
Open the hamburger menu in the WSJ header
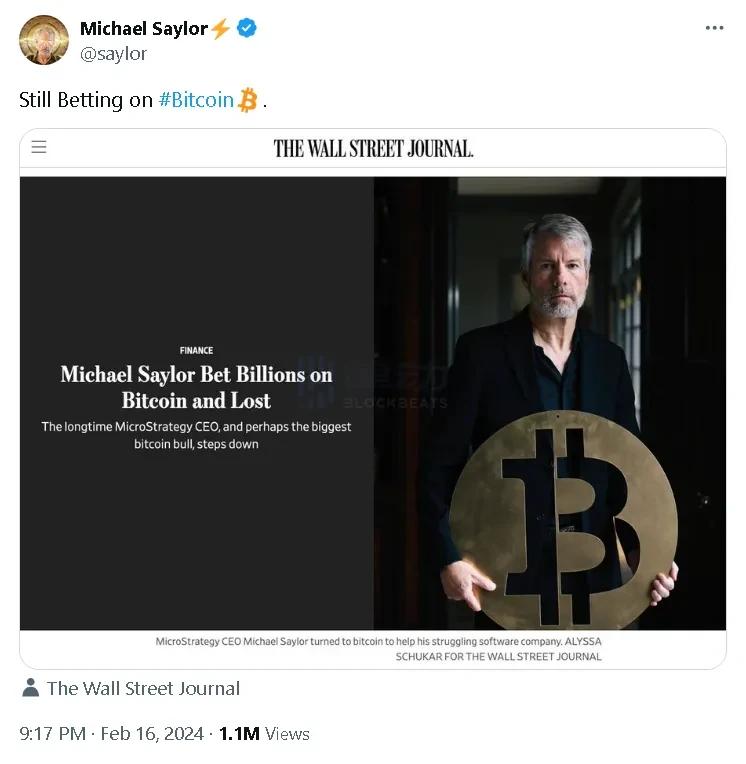39,147
